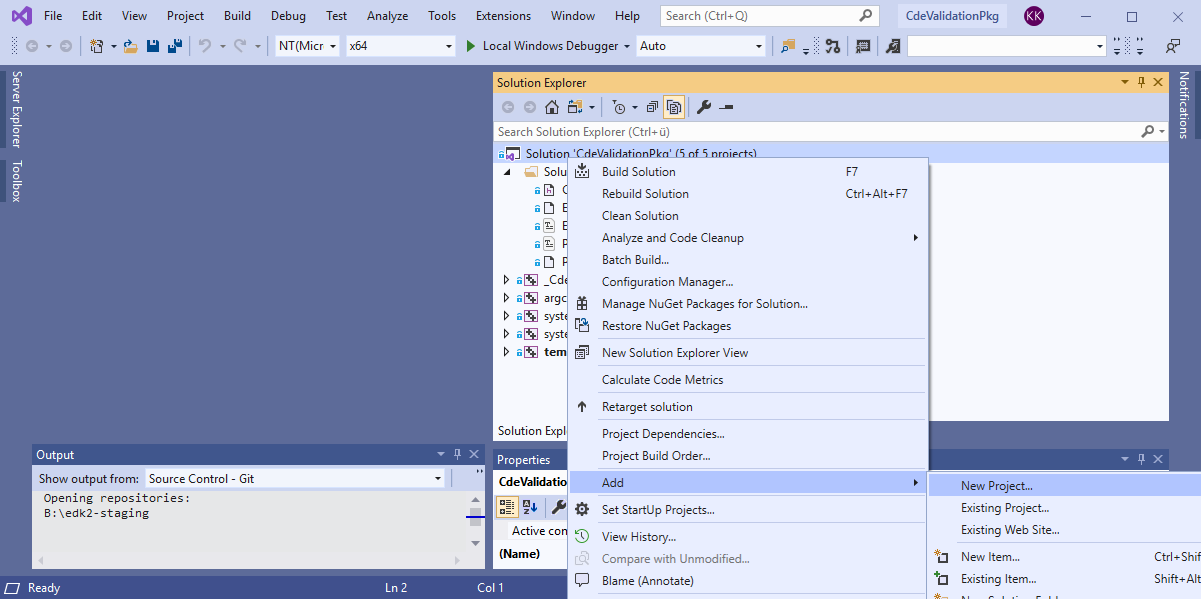Screen dimensions: 1201x599
Task: Click the Home icon in Solution Explorer
Action: (551, 107)
